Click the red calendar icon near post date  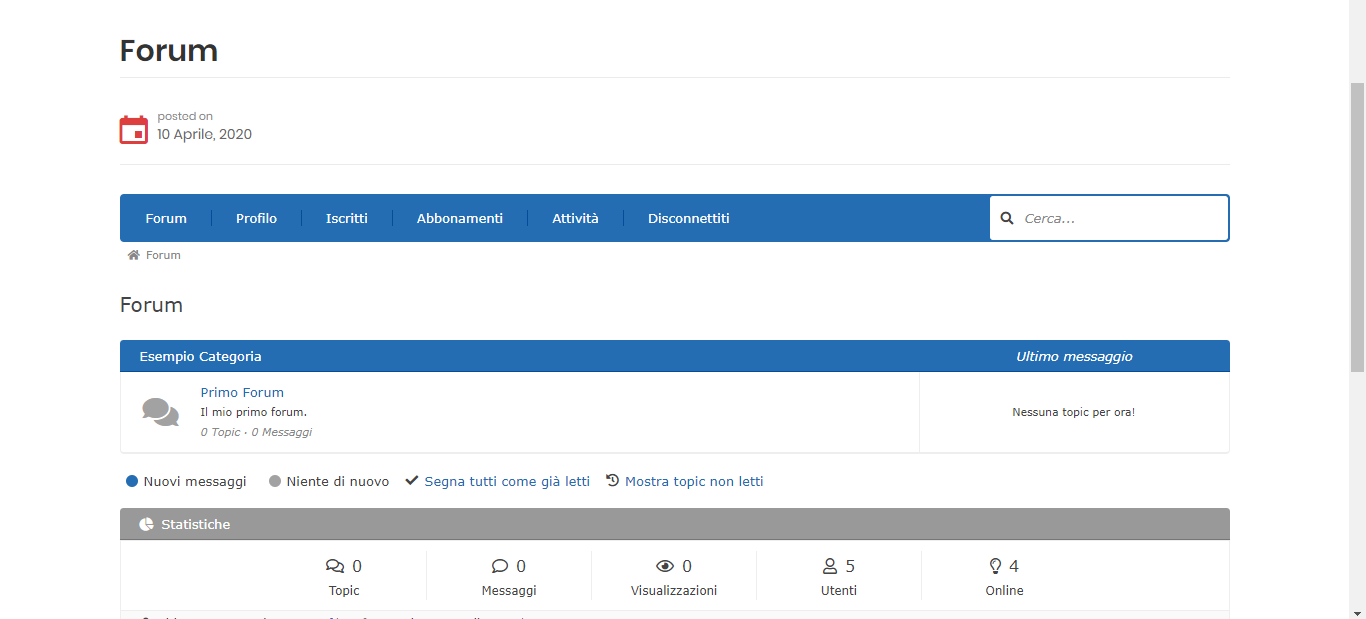point(134,130)
